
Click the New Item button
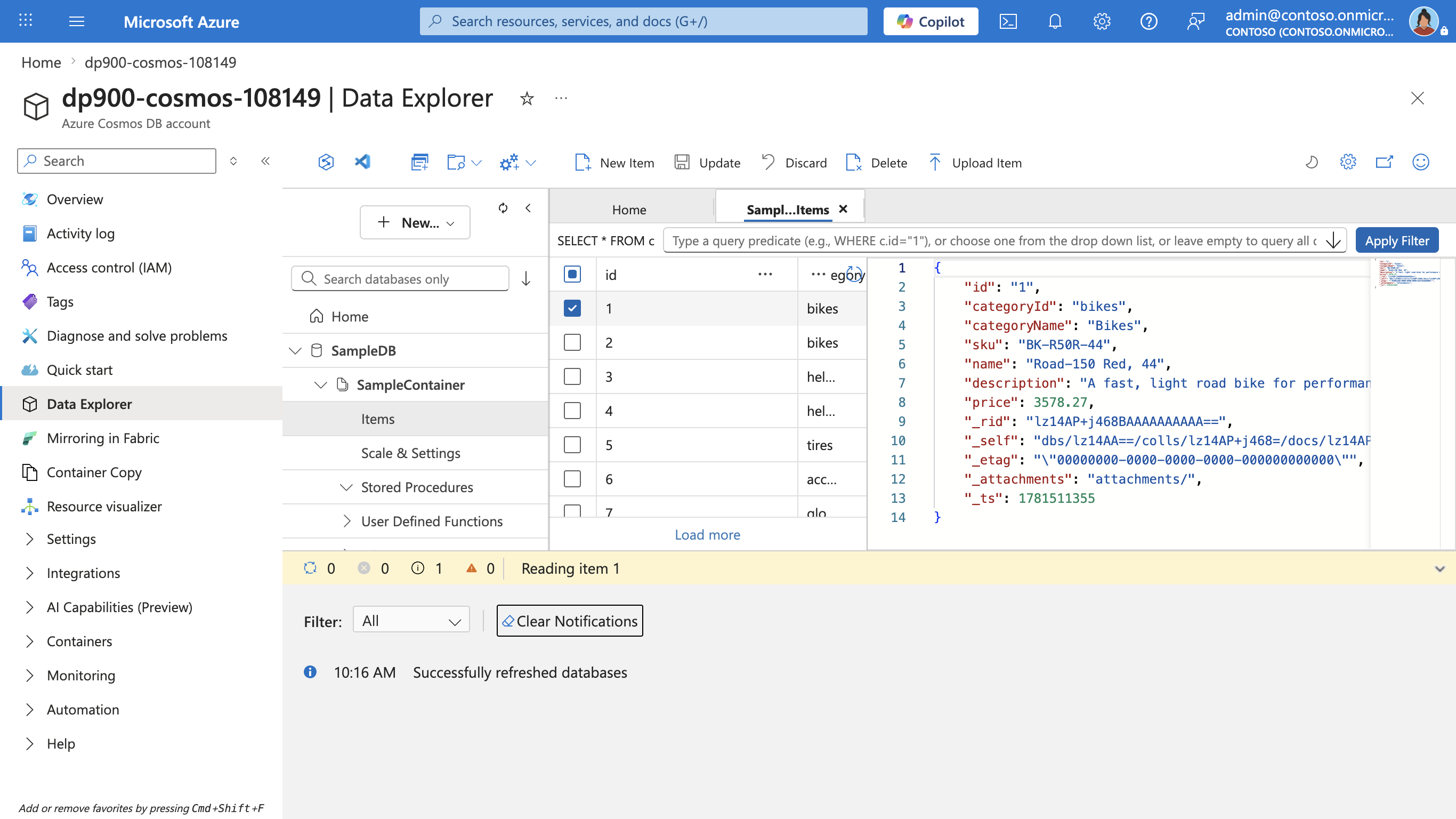tap(614, 163)
